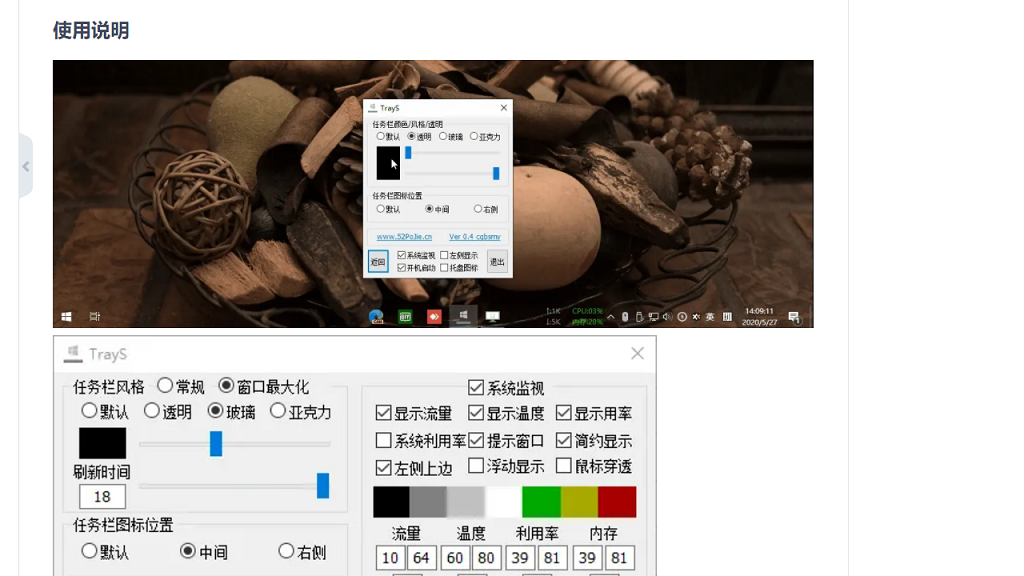1024x576 pixels.
Task: Uncheck the 显示流量 checkbox
Action: [384, 413]
